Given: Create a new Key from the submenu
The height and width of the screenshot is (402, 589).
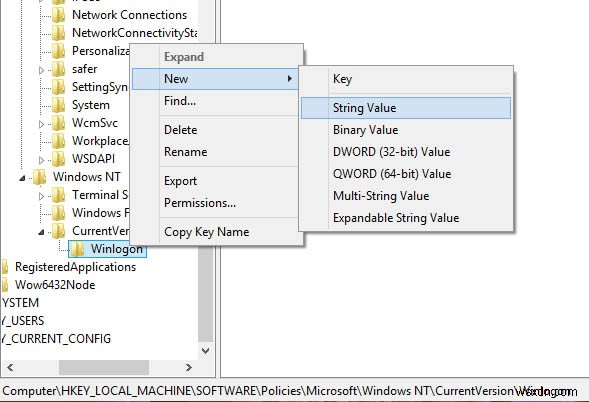Looking at the screenshot, I should (x=406, y=79).
